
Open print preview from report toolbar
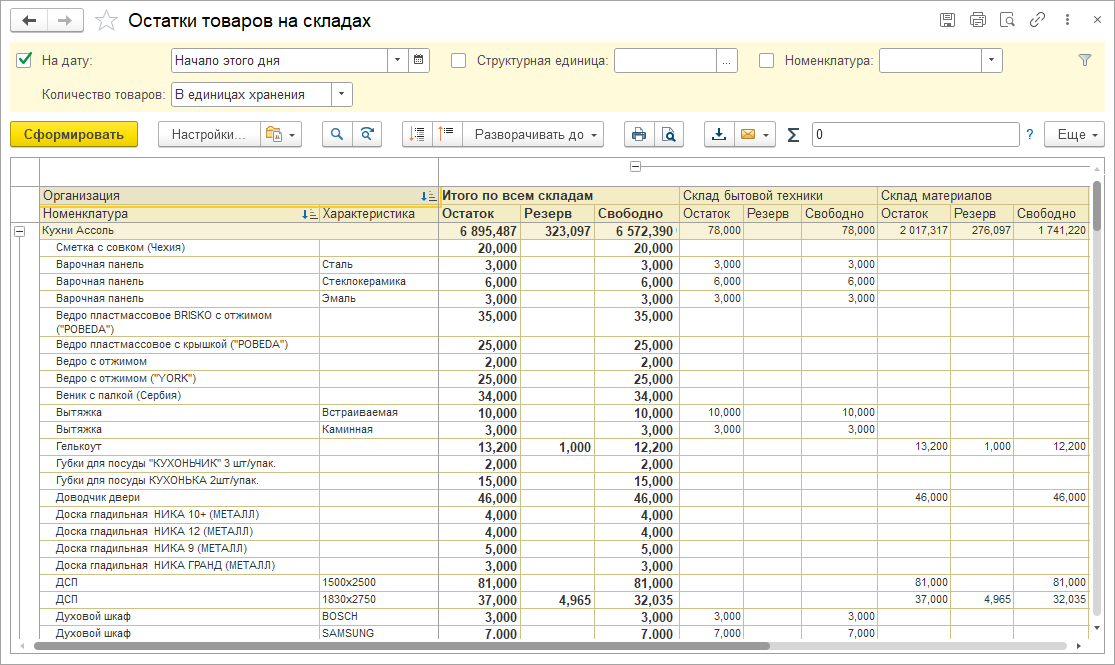[668, 134]
